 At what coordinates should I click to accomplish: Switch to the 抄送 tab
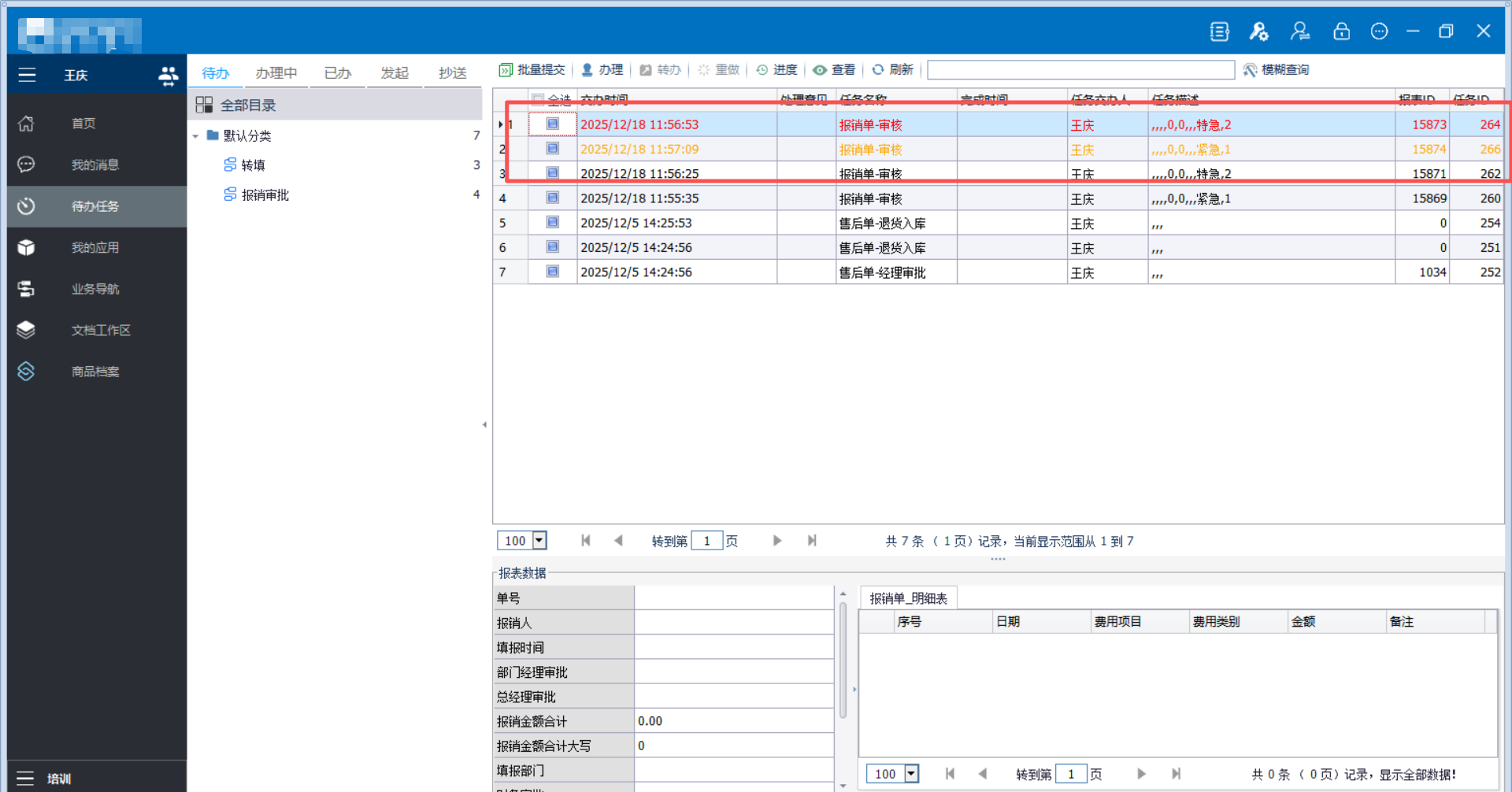(453, 73)
